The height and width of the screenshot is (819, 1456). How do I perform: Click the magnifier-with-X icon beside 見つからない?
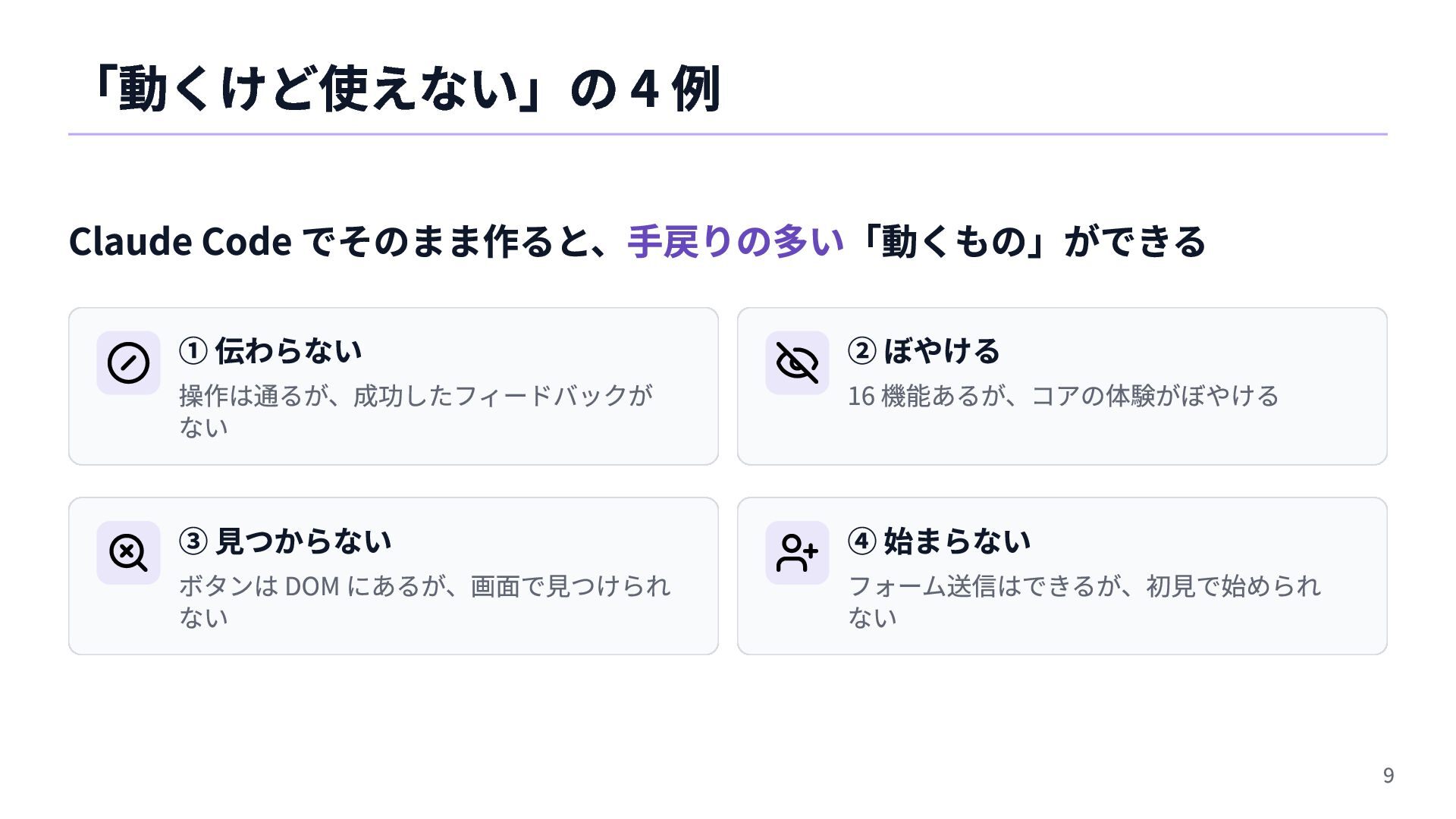128,552
